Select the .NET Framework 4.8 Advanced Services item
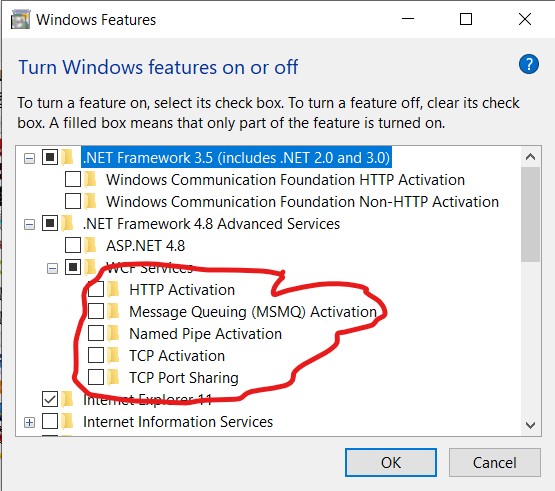 point(211,224)
